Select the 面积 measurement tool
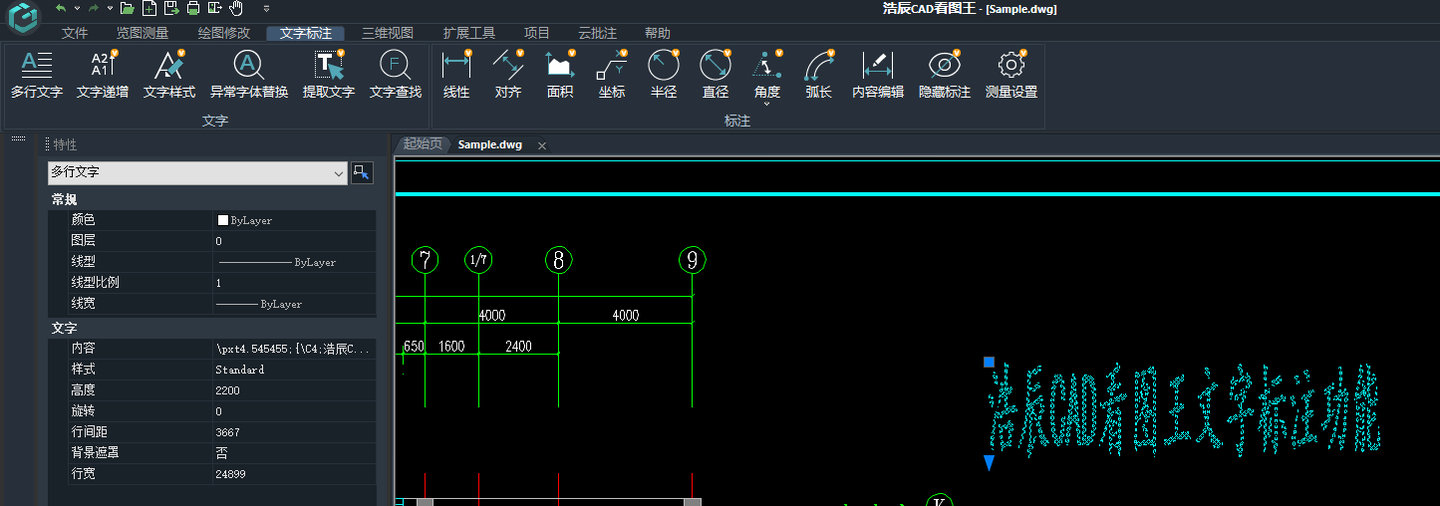Screen dimensions: 1440x506 pyautogui.click(x=560, y=75)
